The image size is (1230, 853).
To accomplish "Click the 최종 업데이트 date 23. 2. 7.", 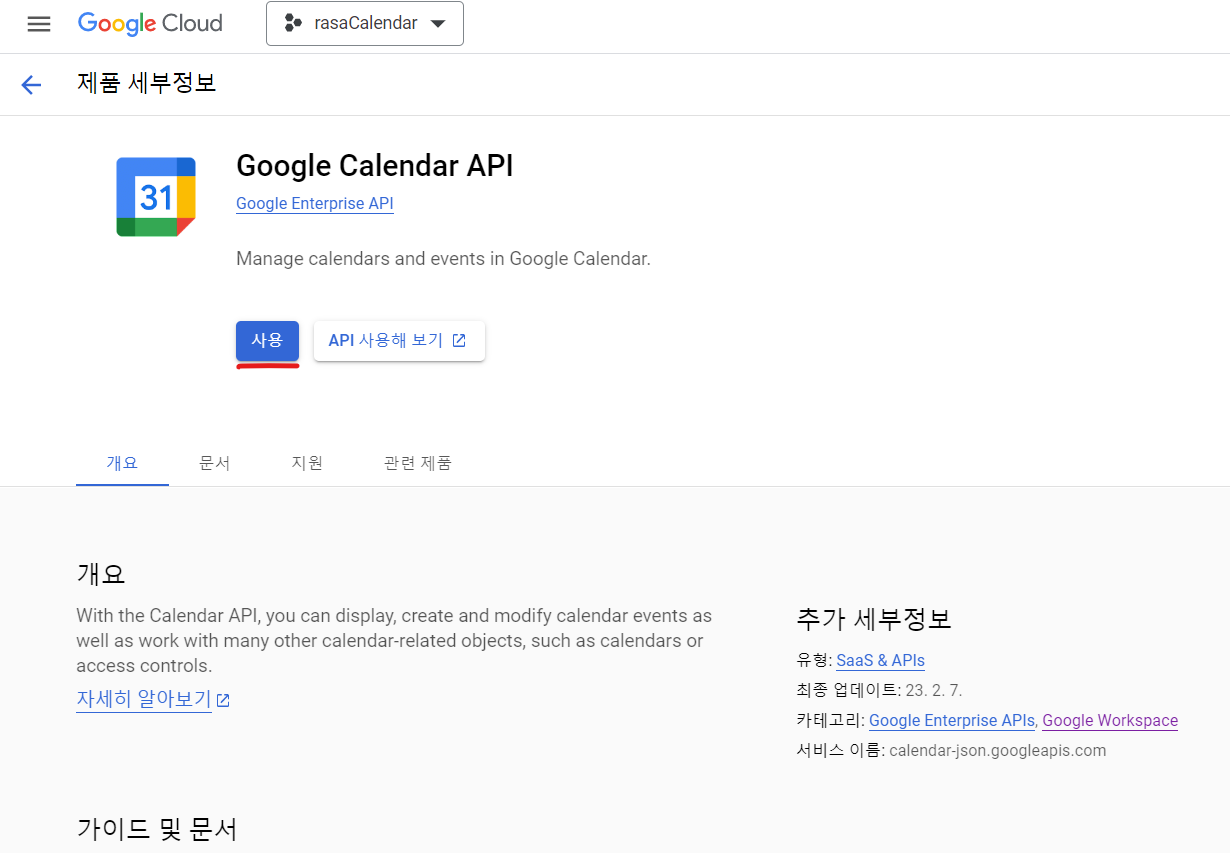I will click(x=934, y=691).
